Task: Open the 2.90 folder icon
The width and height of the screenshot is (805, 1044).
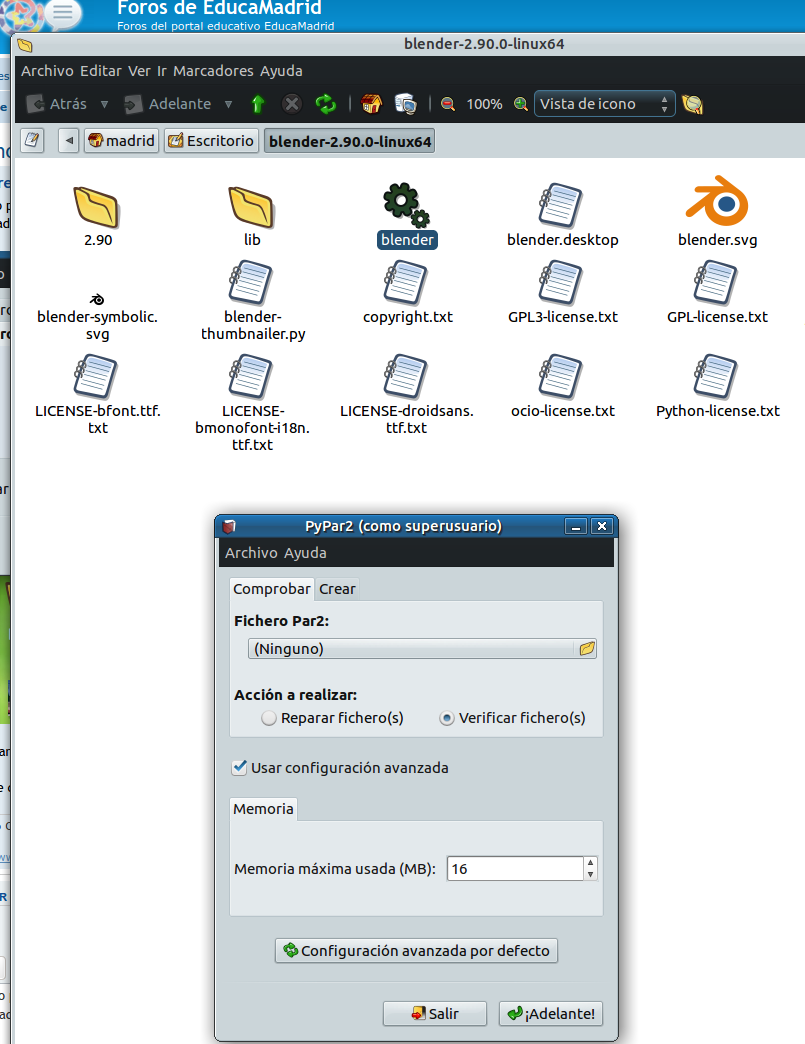Action: (97, 207)
